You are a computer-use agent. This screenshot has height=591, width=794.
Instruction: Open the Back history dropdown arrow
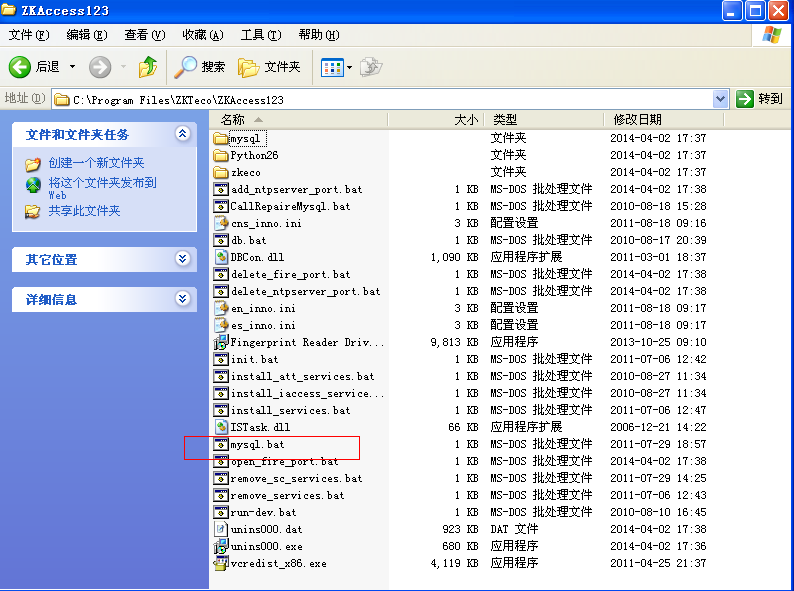click(72, 67)
